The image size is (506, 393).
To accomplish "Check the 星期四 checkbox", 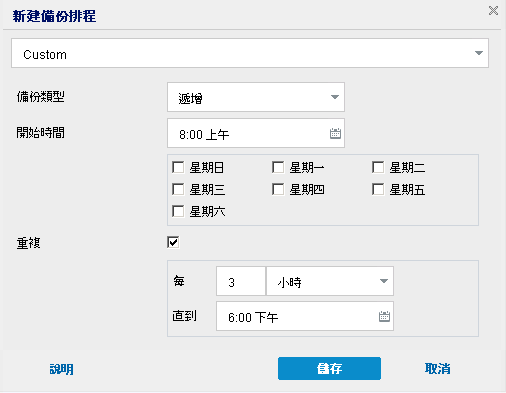I will pos(278,189).
